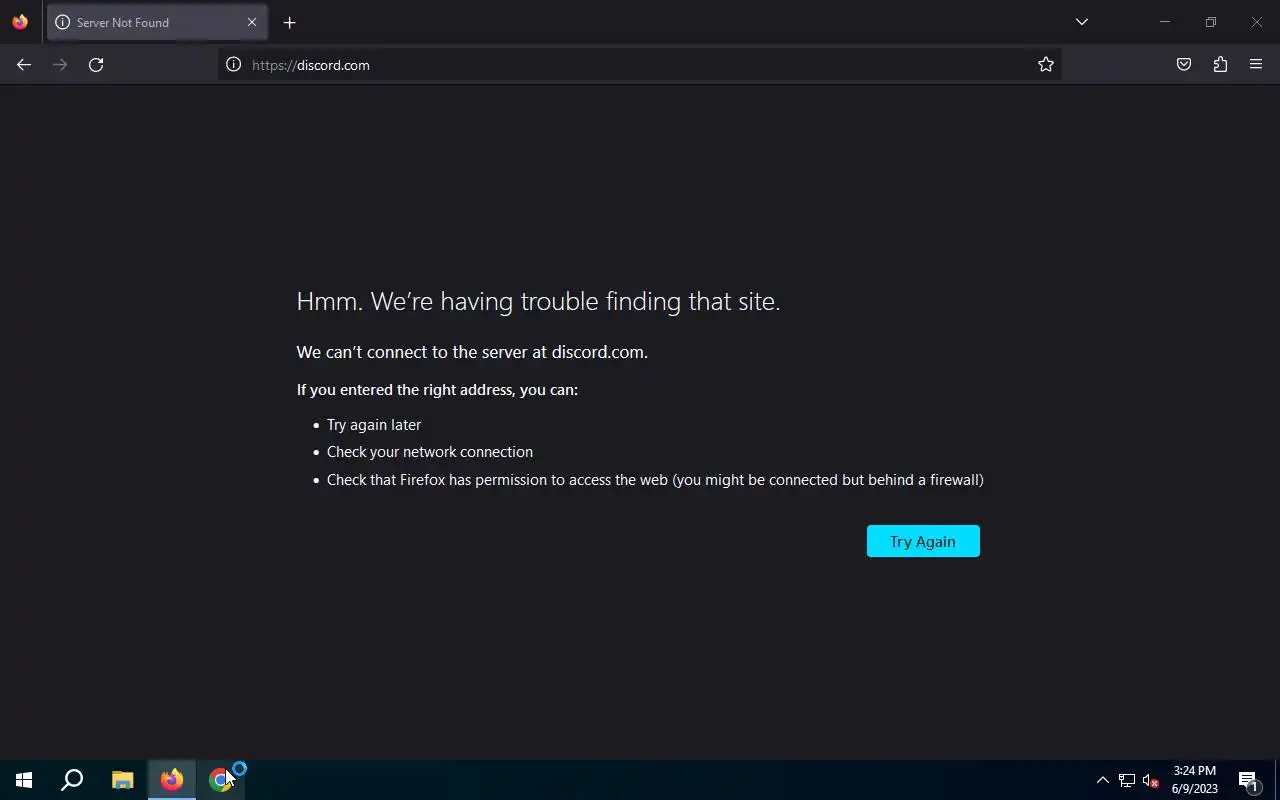Show hidden system tray icons
This screenshot has height=800, width=1280.
1103,780
